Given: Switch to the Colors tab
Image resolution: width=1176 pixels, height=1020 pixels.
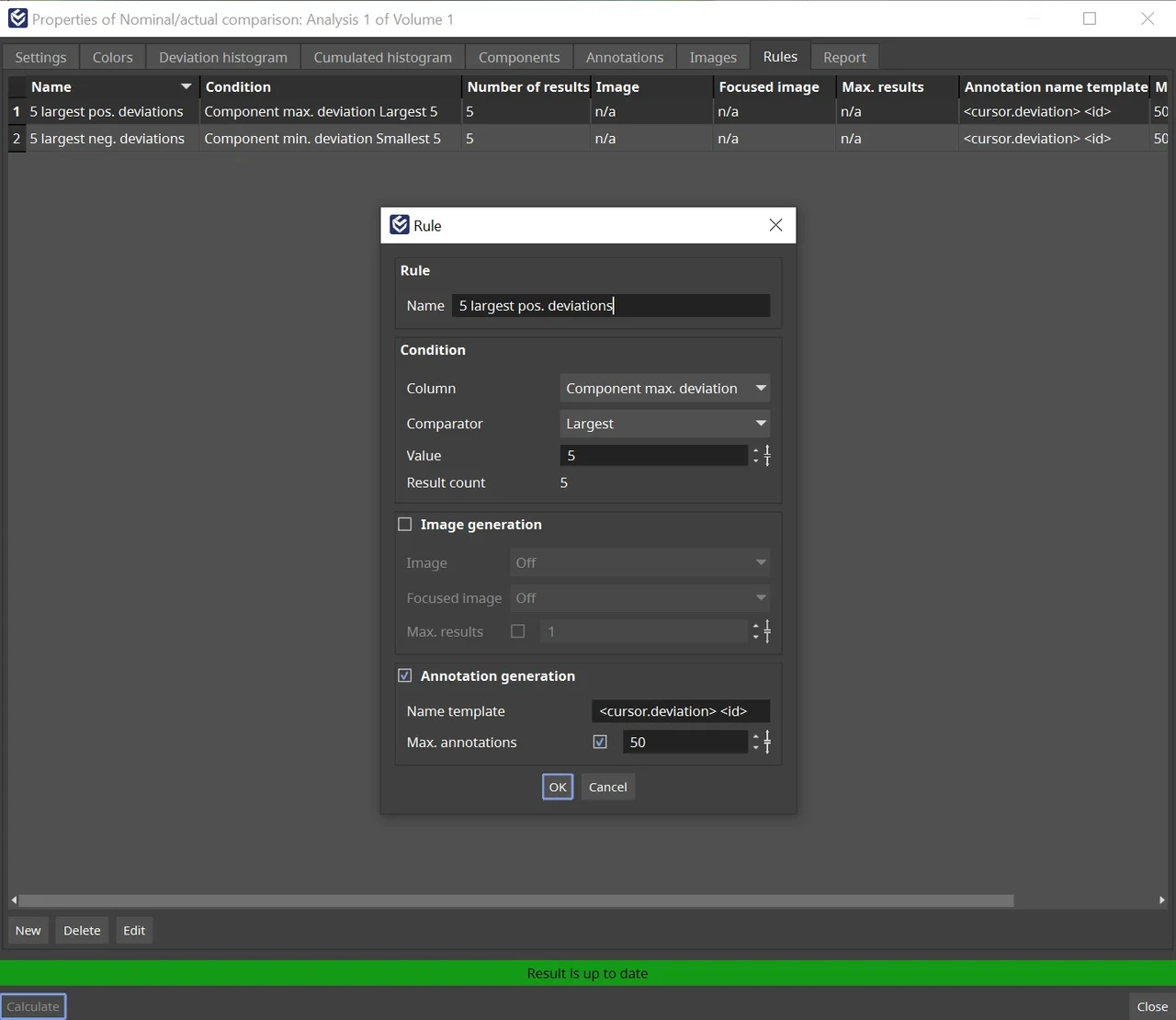Looking at the screenshot, I should pos(112,57).
